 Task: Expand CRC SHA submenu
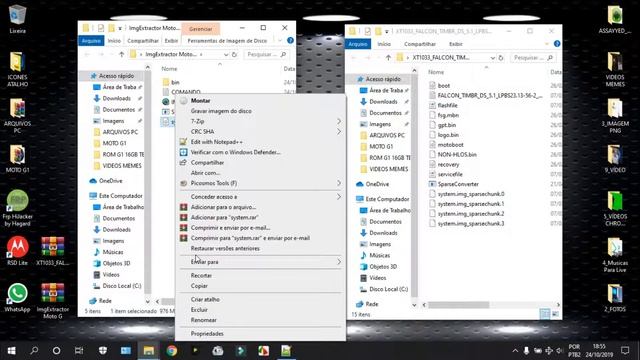pyautogui.click(x=260, y=131)
